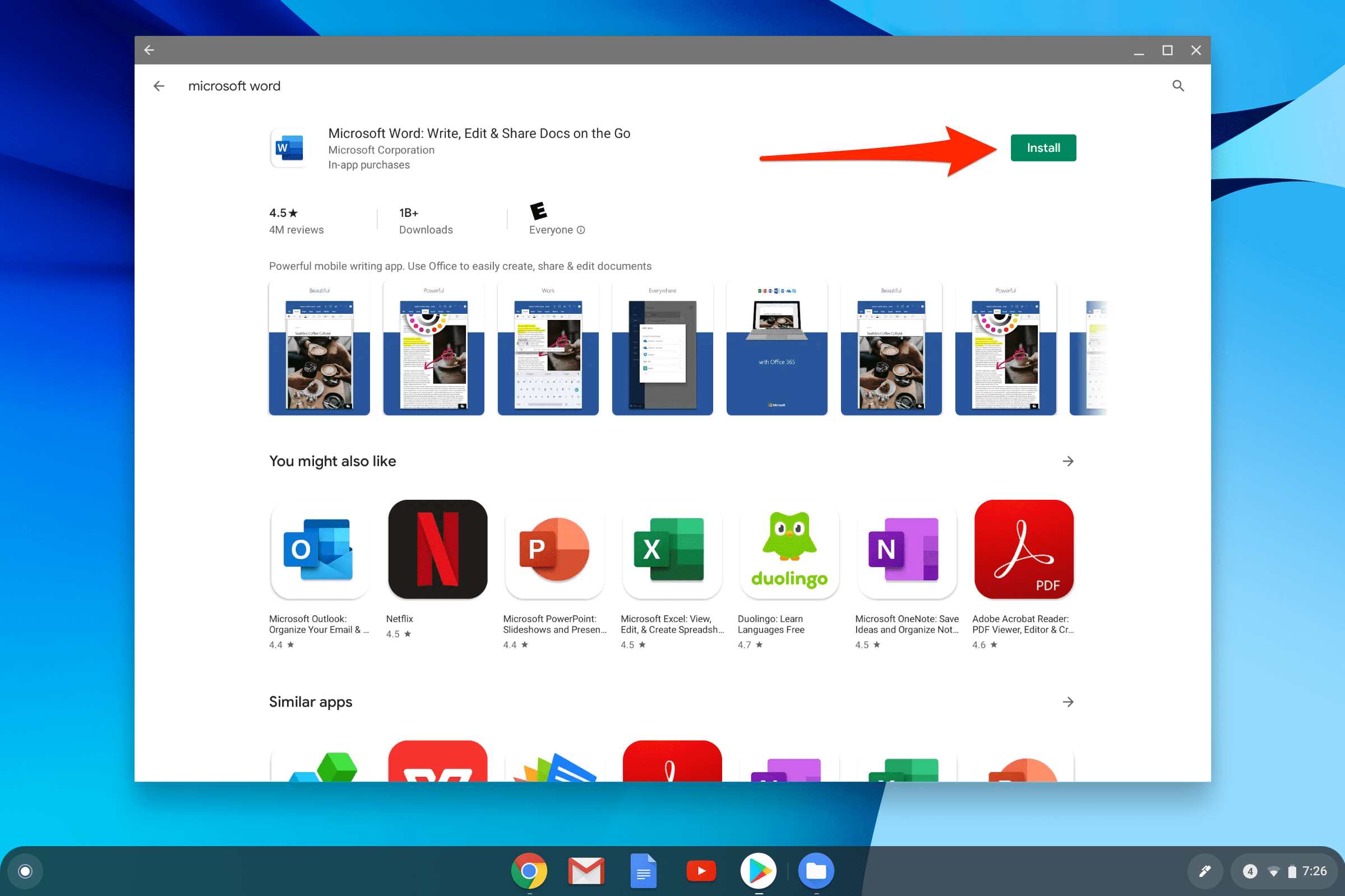Open Microsoft Outlook app icon
The width and height of the screenshot is (1345, 896).
click(x=320, y=549)
